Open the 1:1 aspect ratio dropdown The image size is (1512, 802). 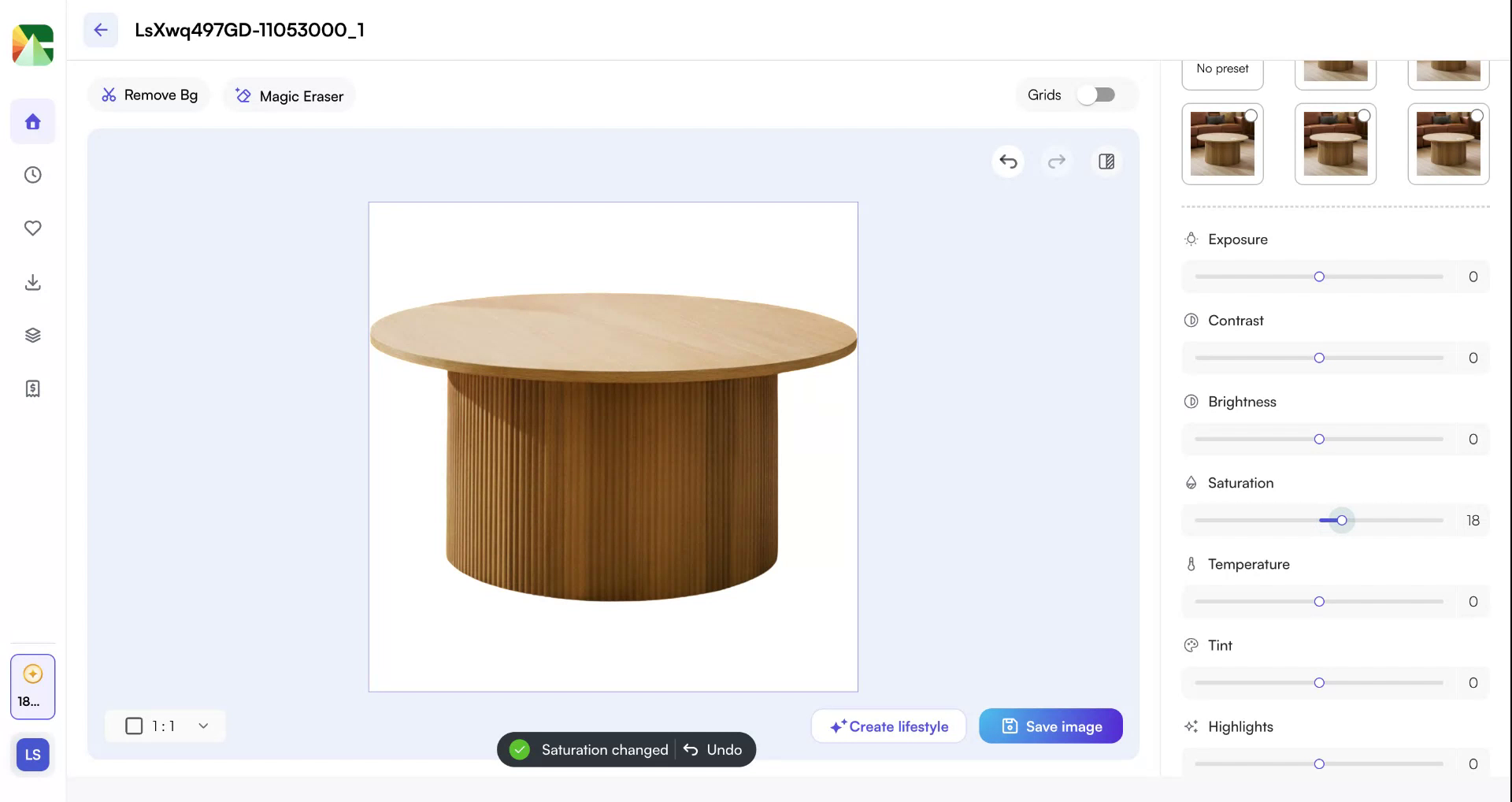pos(203,726)
